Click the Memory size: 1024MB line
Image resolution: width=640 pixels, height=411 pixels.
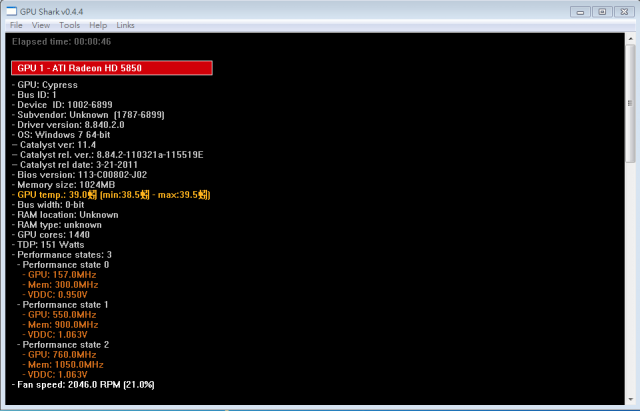click(64, 185)
